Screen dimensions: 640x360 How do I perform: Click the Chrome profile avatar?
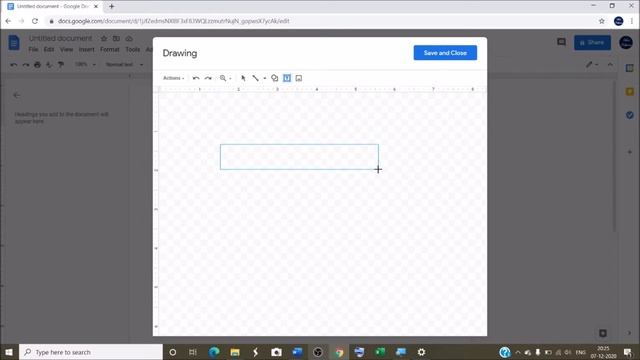[x=618, y=21]
